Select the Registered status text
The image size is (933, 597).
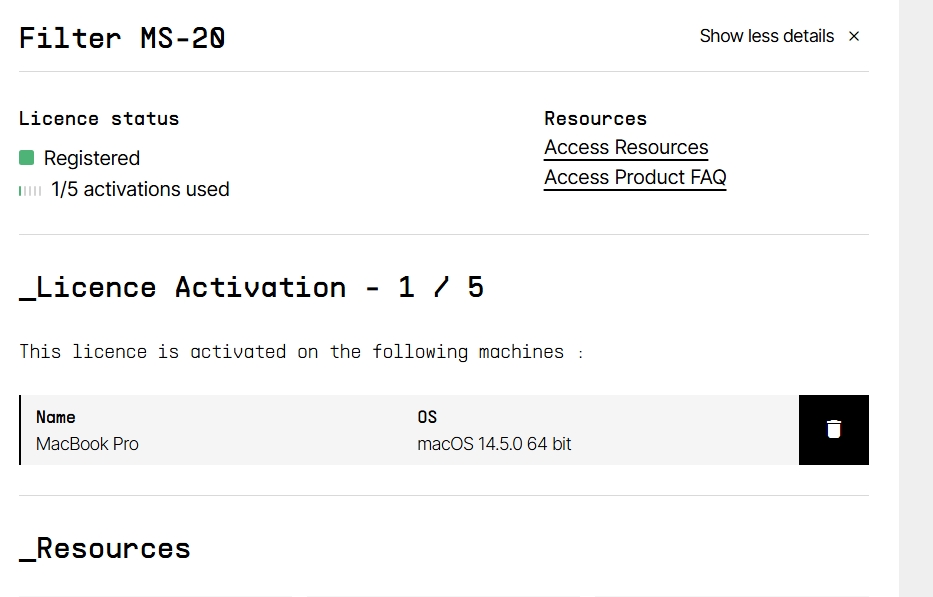(x=92, y=158)
